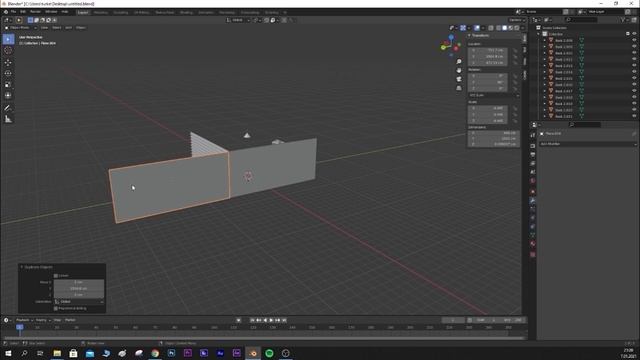
Task: Switch to the Layout workspace tab
Action: point(83,13)
